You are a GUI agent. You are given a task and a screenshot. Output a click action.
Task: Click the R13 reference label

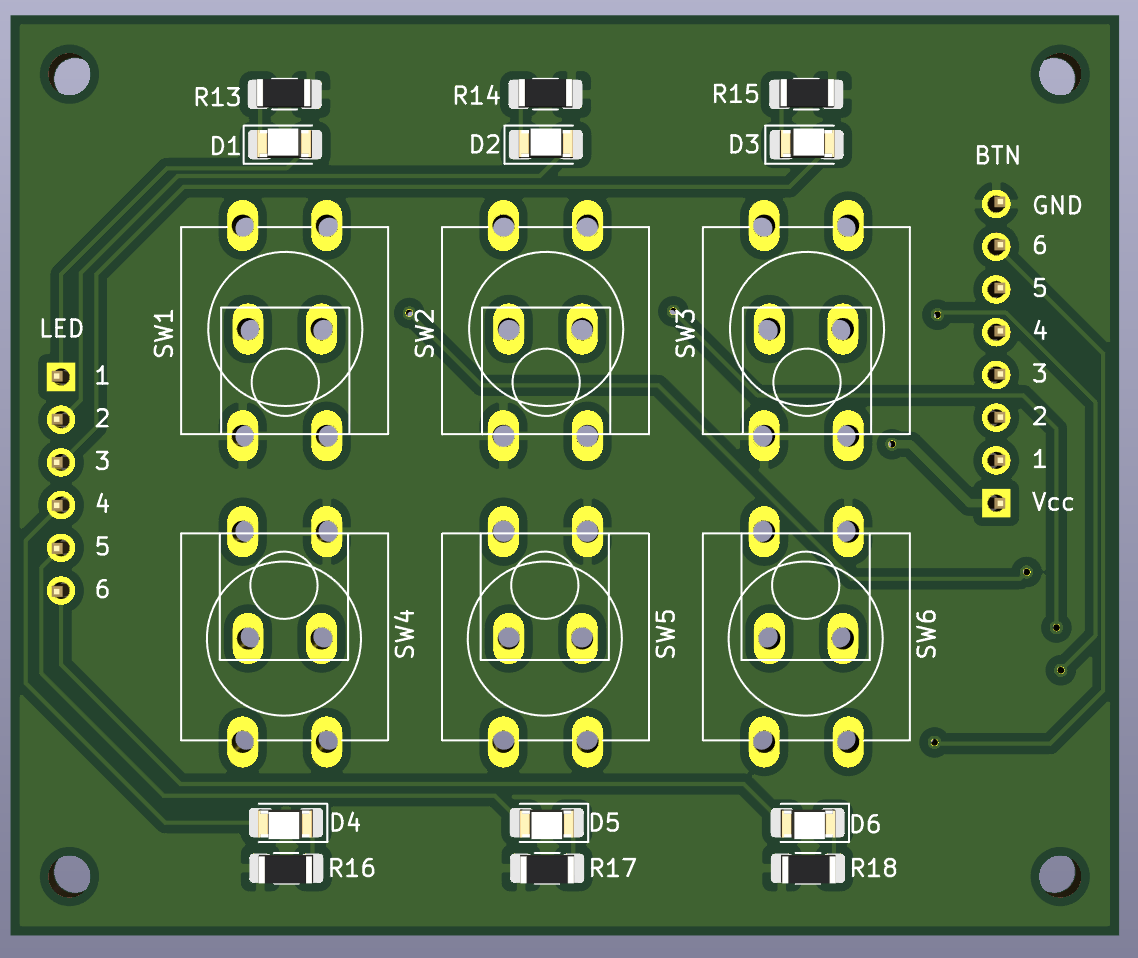tap(217, 97)
